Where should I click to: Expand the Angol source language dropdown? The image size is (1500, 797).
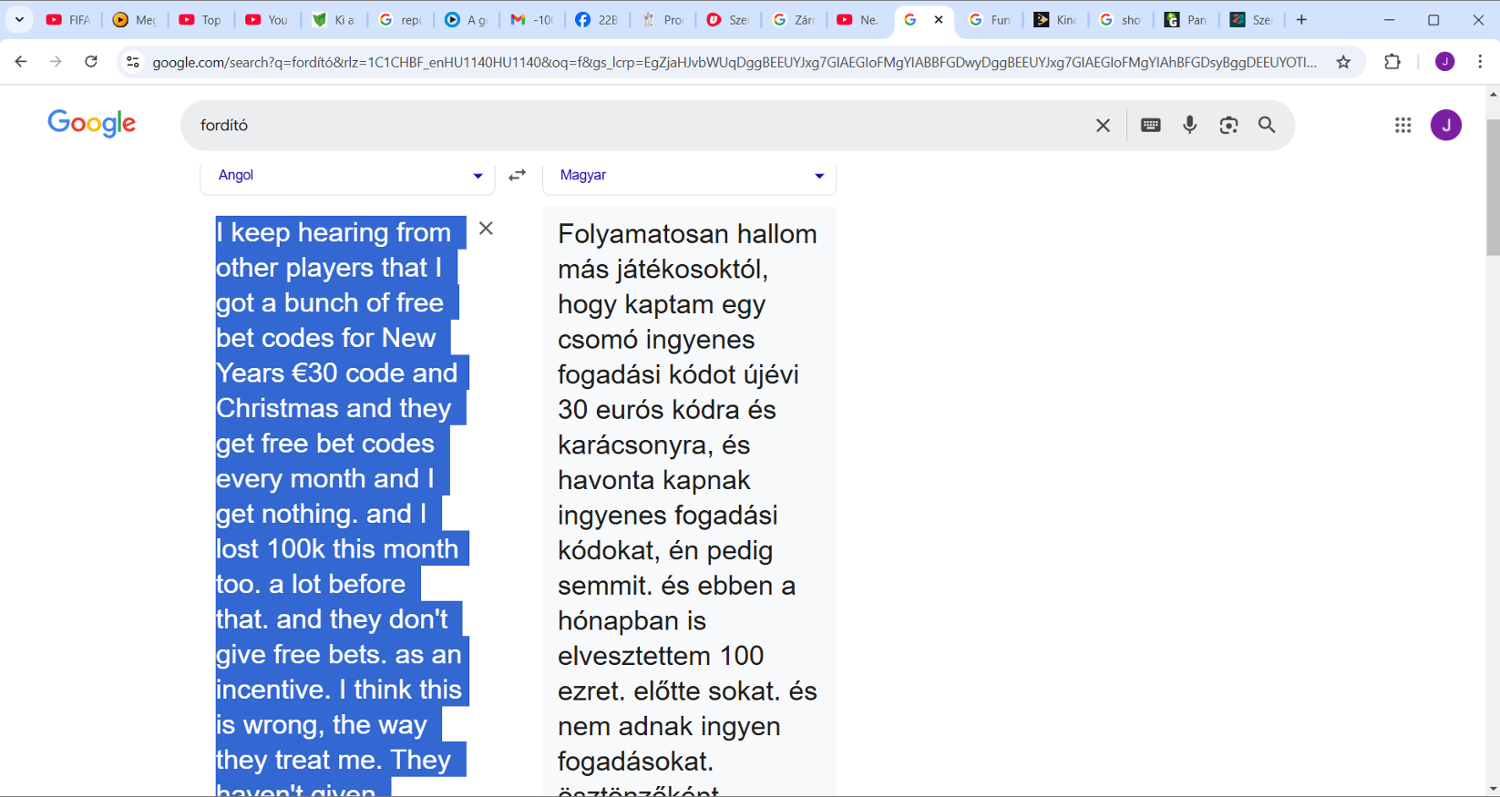coord(348,176)
